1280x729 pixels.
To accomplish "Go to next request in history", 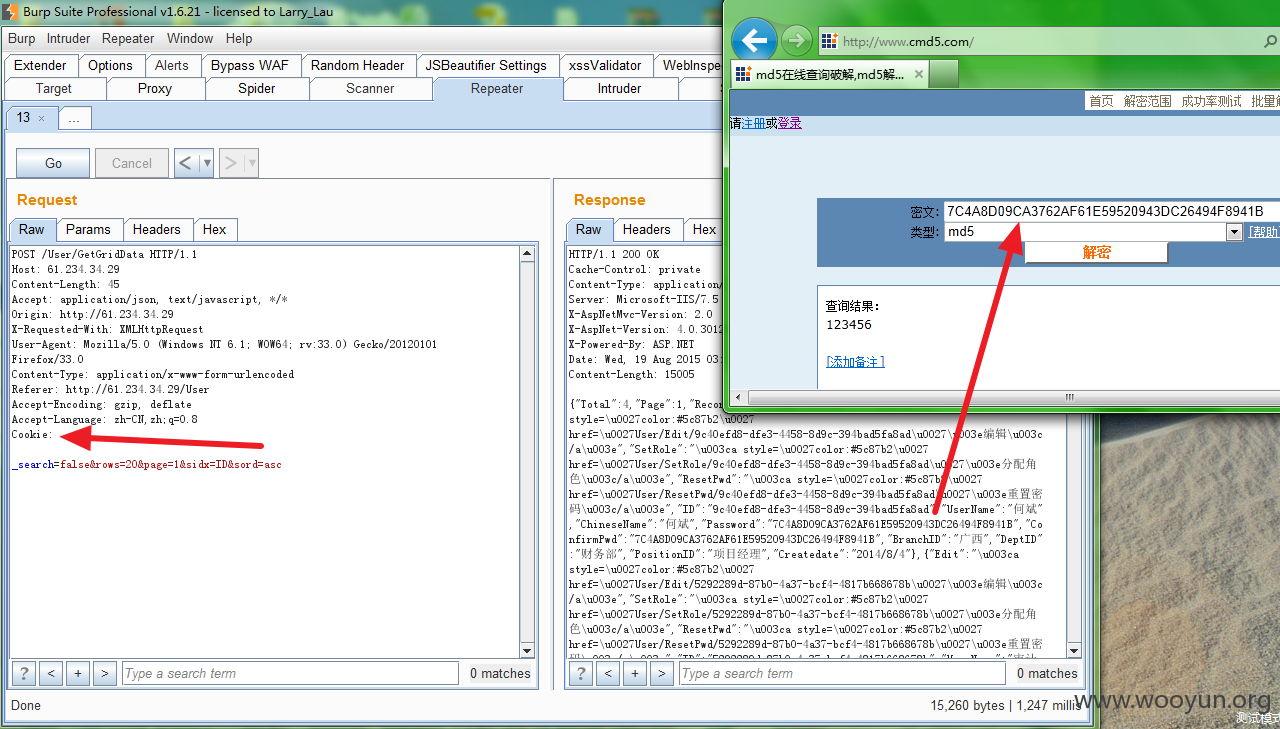I will click(x=231, y=163).
